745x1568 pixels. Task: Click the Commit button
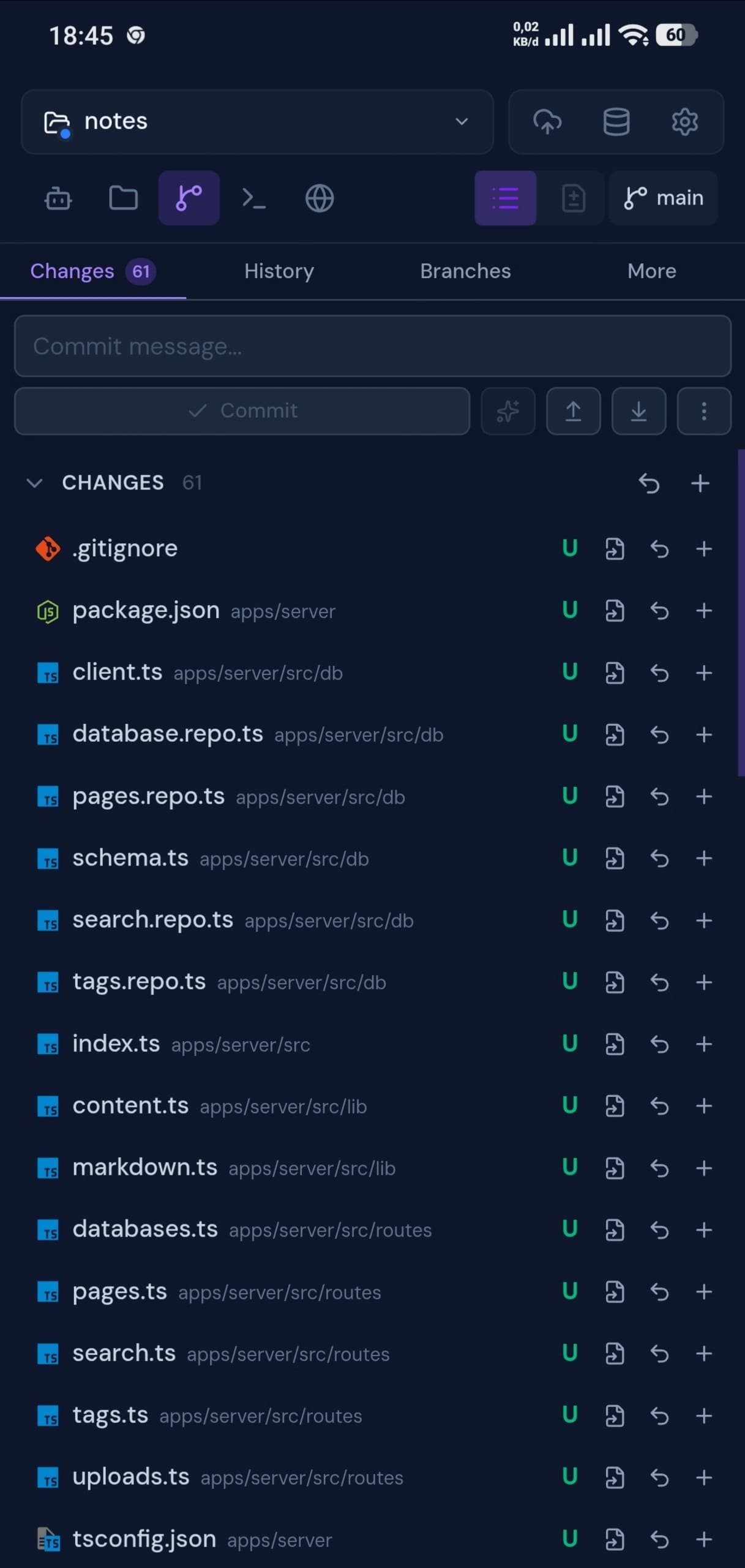click(242, 410)
